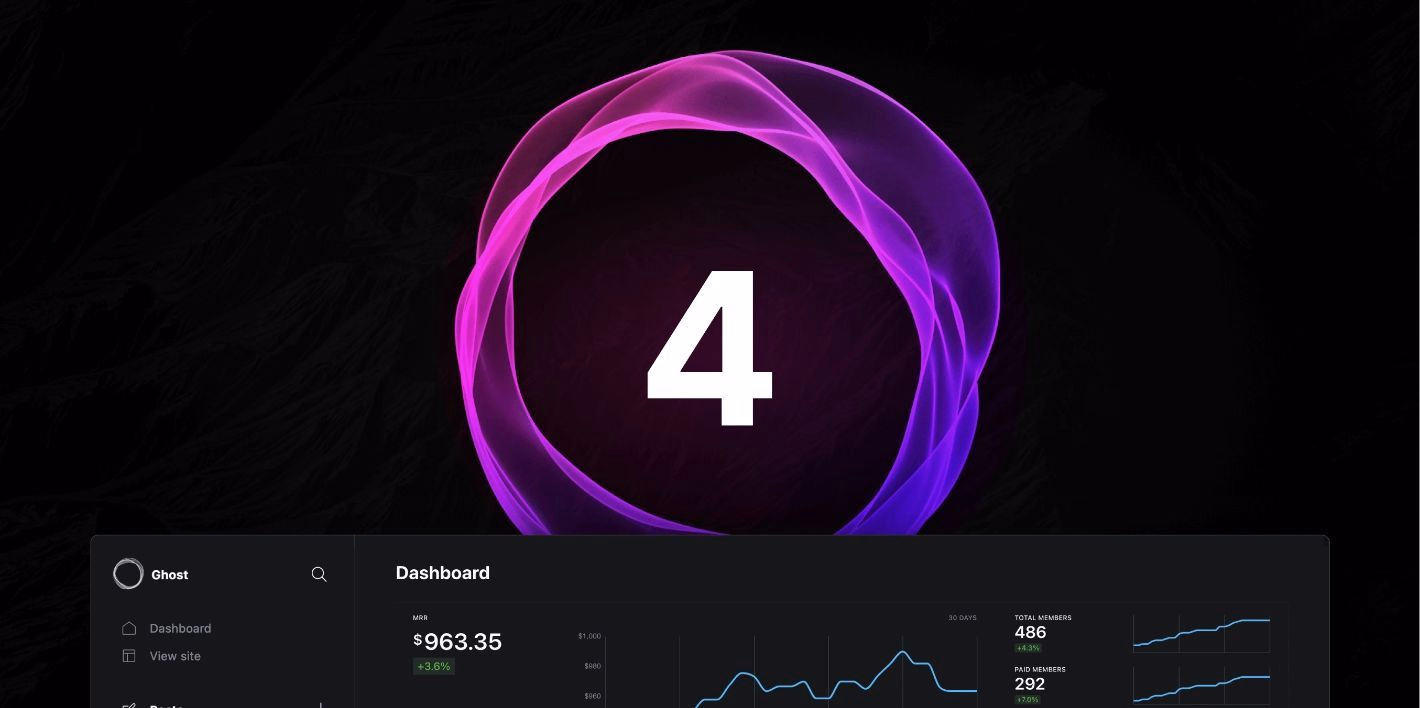Click the MRR value $963.35

(x=458, y=642)
